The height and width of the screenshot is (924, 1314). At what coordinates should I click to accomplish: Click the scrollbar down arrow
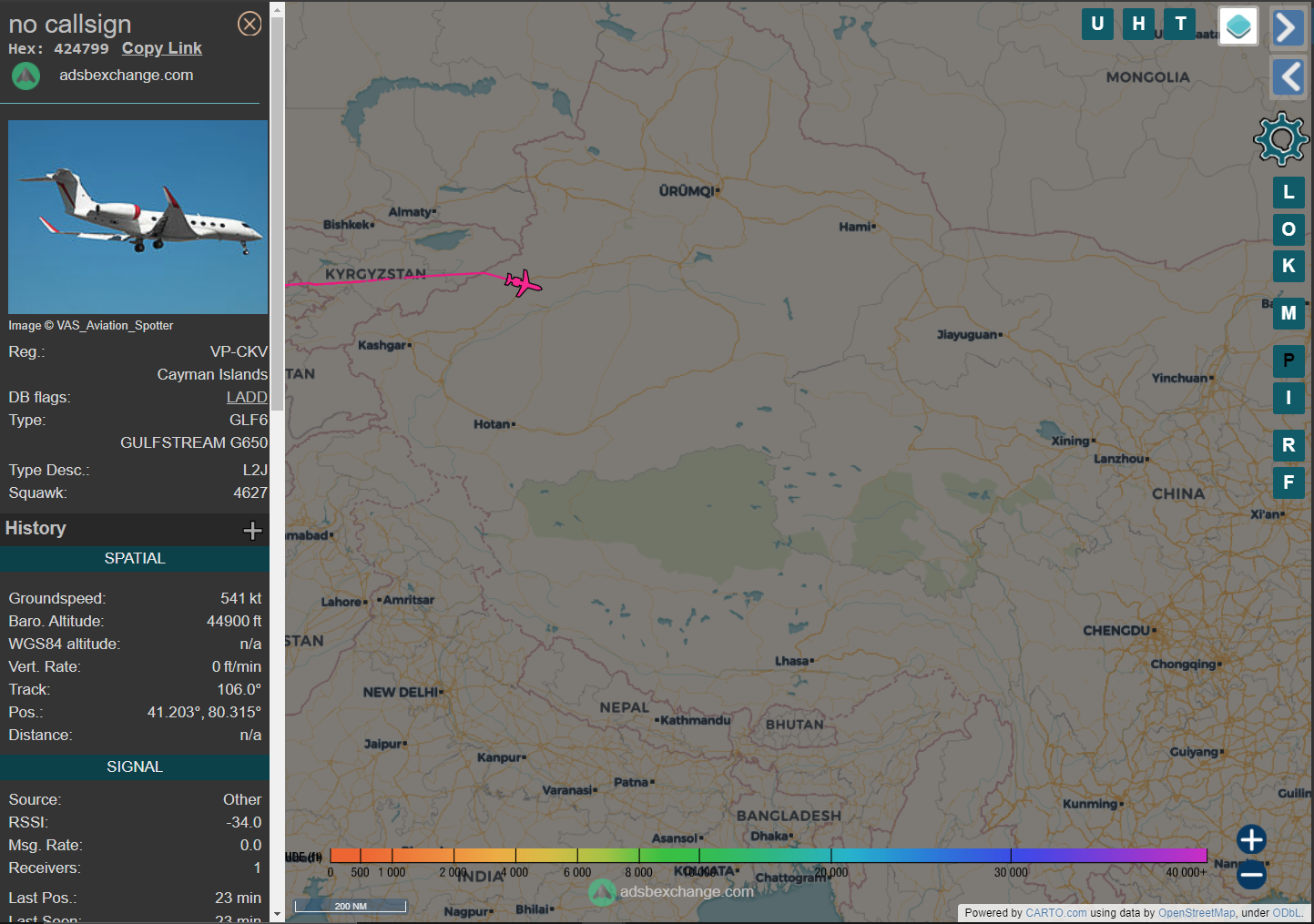pos(278,913)
